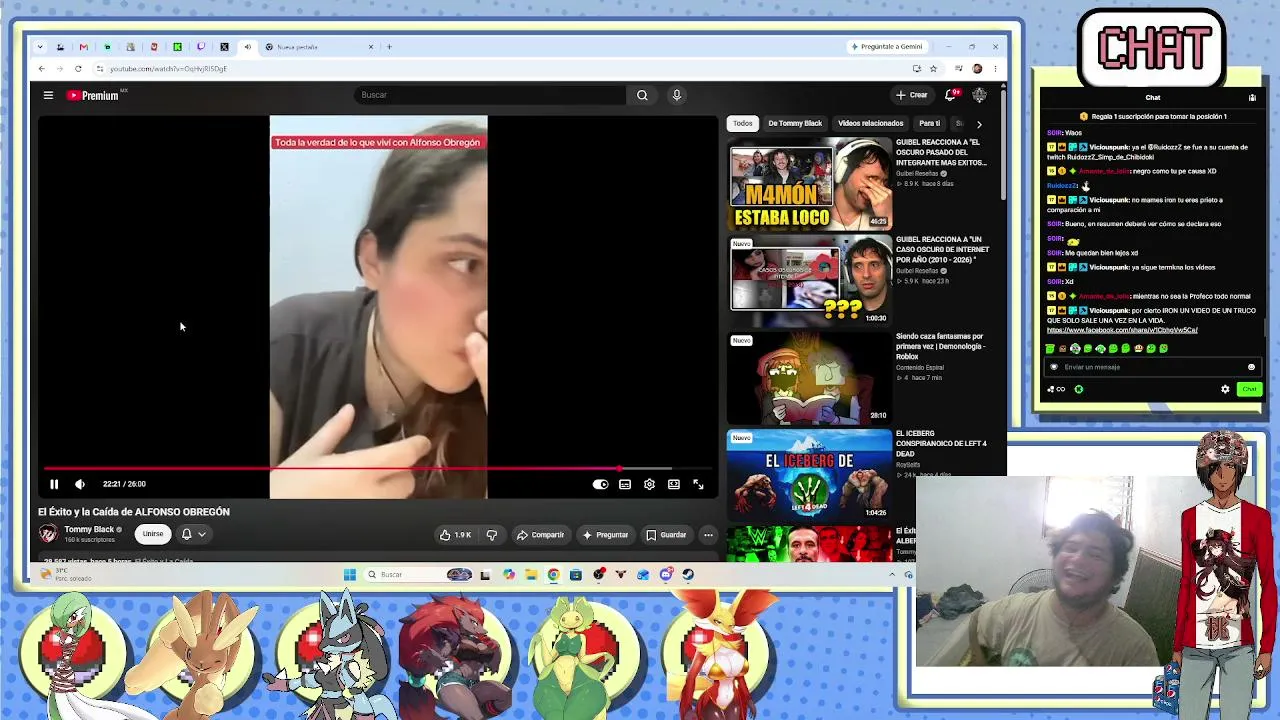Open chat settings gear

pos(1225,389)
